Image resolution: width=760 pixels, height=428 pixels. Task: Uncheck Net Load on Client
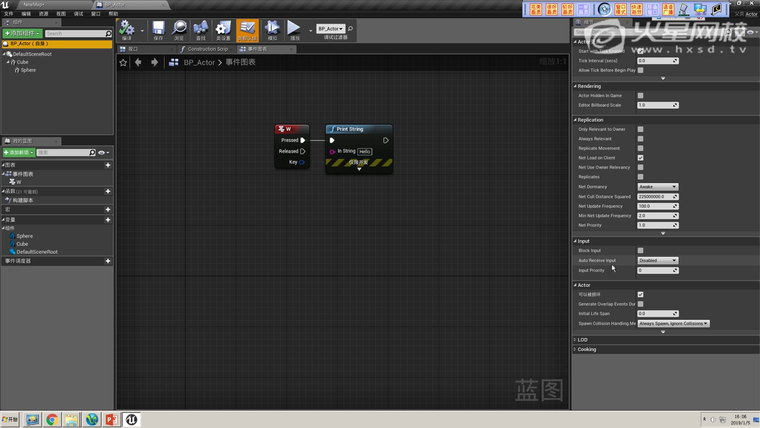pos(640,157)
